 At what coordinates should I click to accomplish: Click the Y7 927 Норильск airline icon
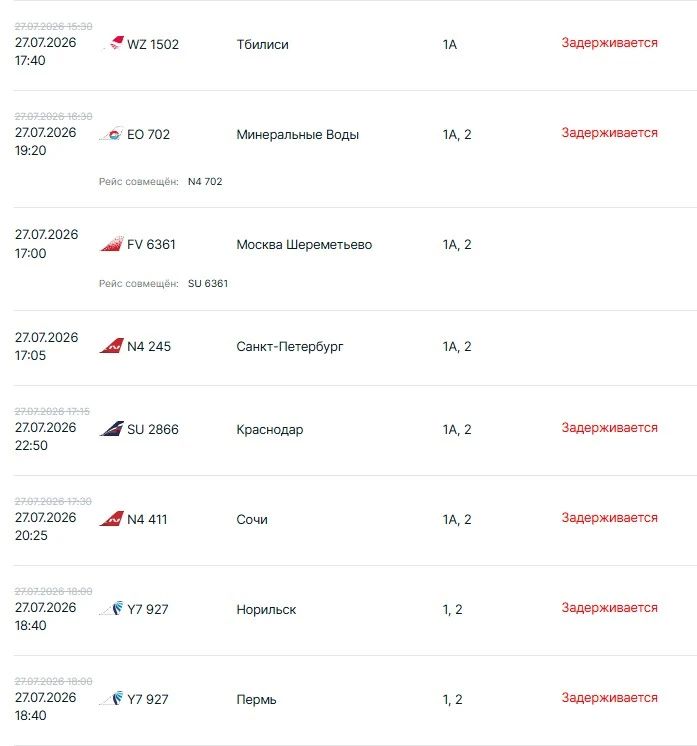point(111,609)
